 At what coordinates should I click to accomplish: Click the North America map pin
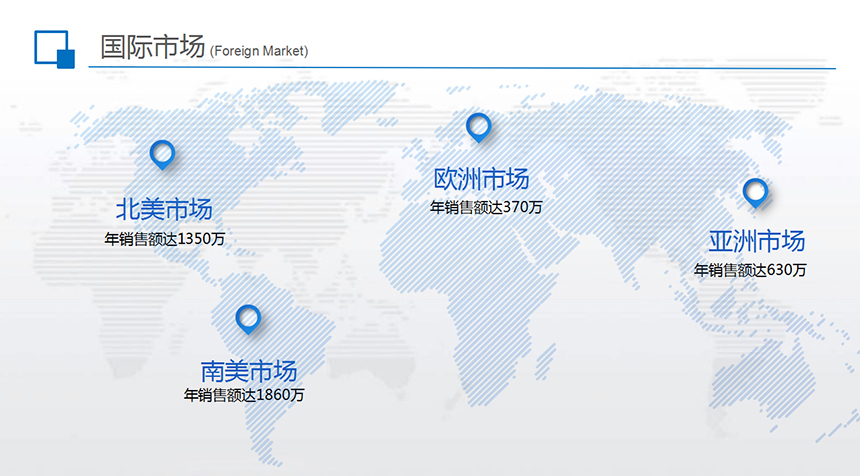(162, 155)
